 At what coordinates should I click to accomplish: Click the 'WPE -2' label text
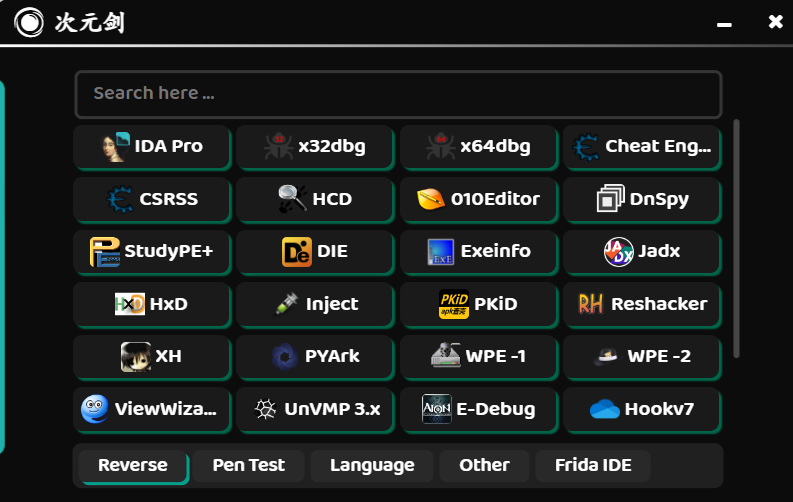(659, 356)
